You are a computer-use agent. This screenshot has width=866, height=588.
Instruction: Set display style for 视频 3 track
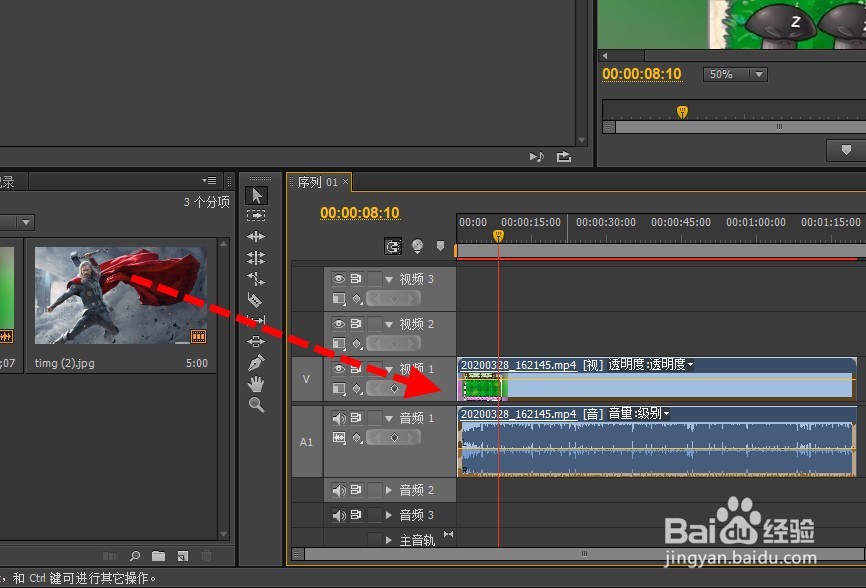[339, 299]
